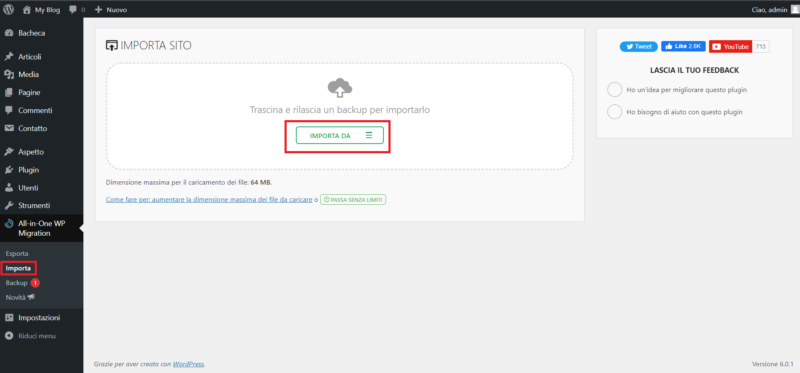Click the red Backup notification badge
Viewport: 800px width, 373px height.
tap(35, 283)
